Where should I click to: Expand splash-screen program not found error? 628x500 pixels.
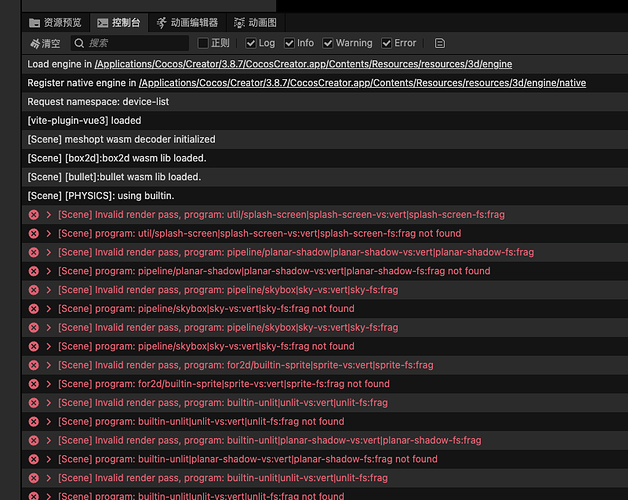(48, 234)
